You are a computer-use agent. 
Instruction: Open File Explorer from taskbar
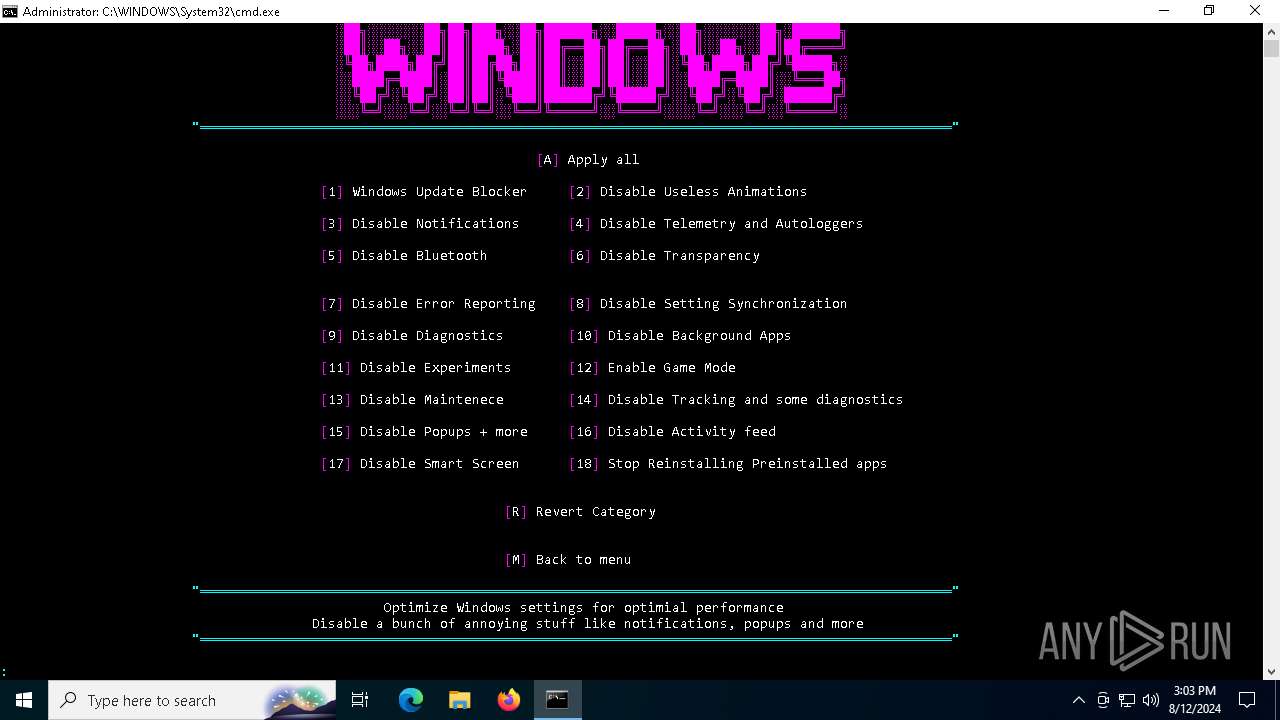[460, 700]
